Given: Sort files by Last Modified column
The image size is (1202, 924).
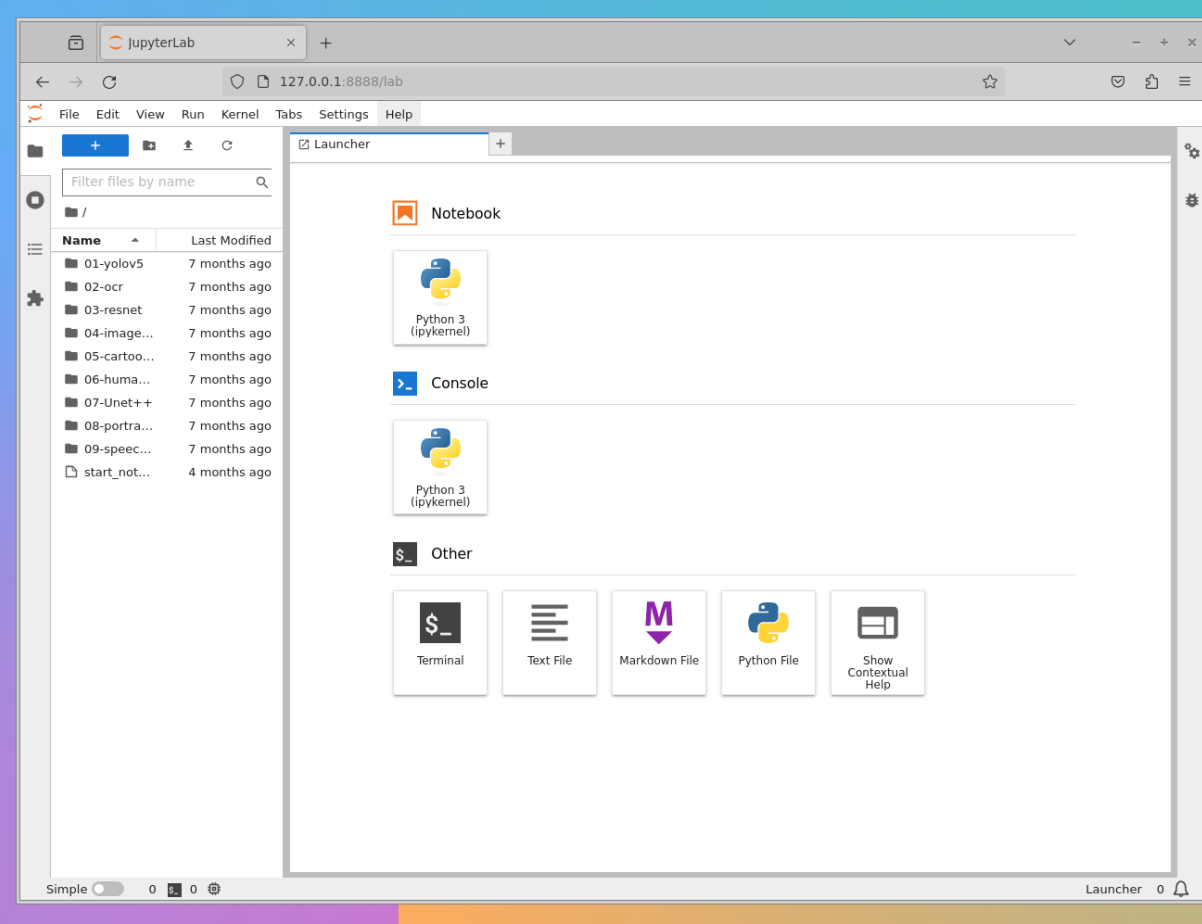Looking at the screenshot, I should [220, 240].
